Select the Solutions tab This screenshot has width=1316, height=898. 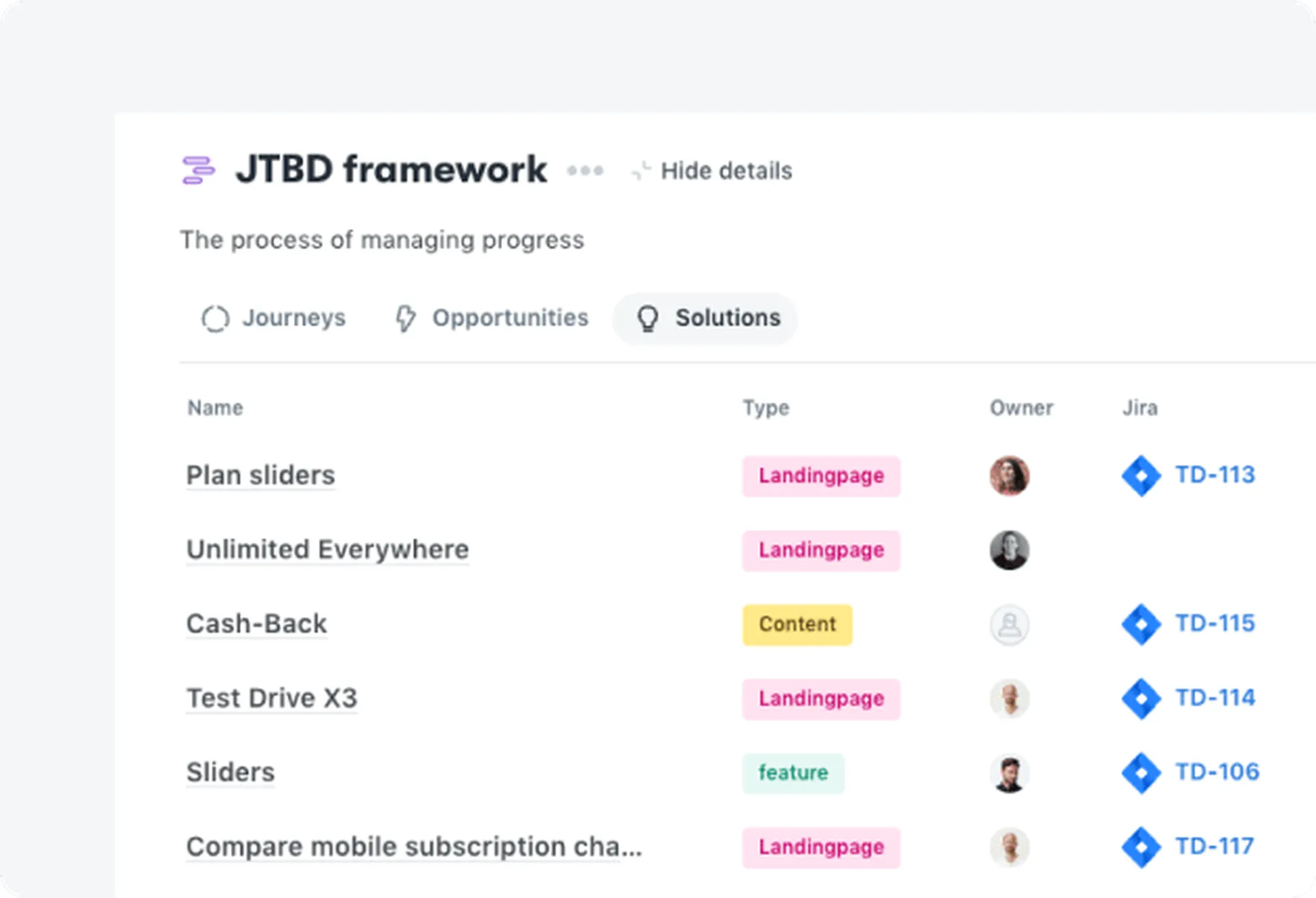tap(706, 318)
